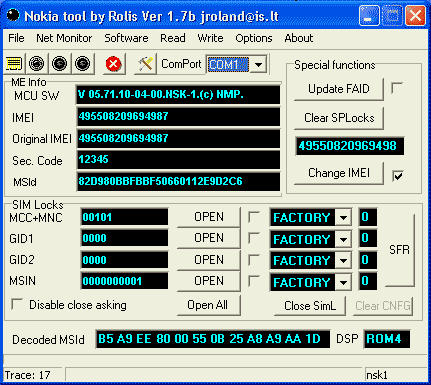
Task: Minimize the Nokia tool window
Action: tap(369, 15)
